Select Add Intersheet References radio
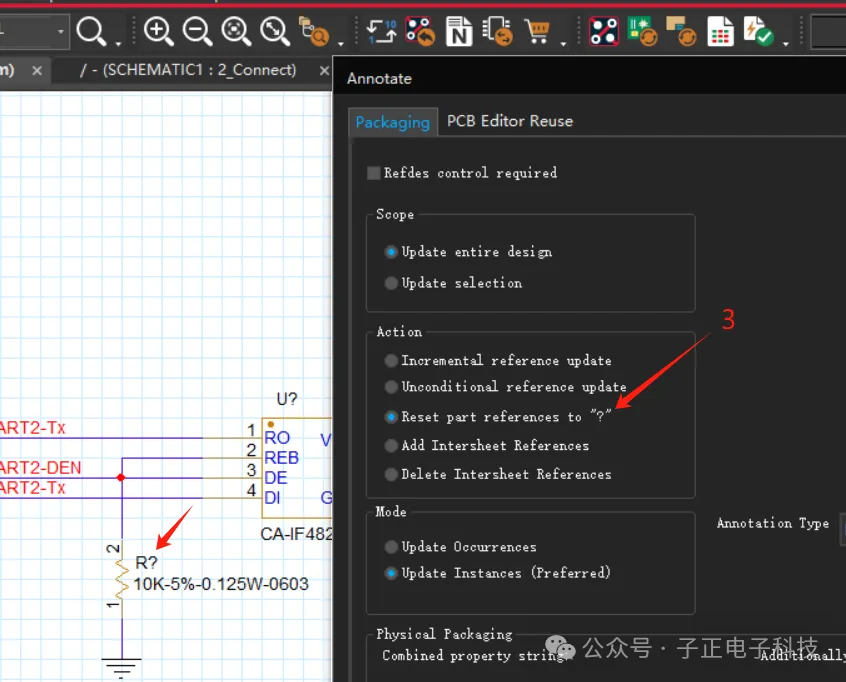Screen dimensions: 846x682 (391, 446)
